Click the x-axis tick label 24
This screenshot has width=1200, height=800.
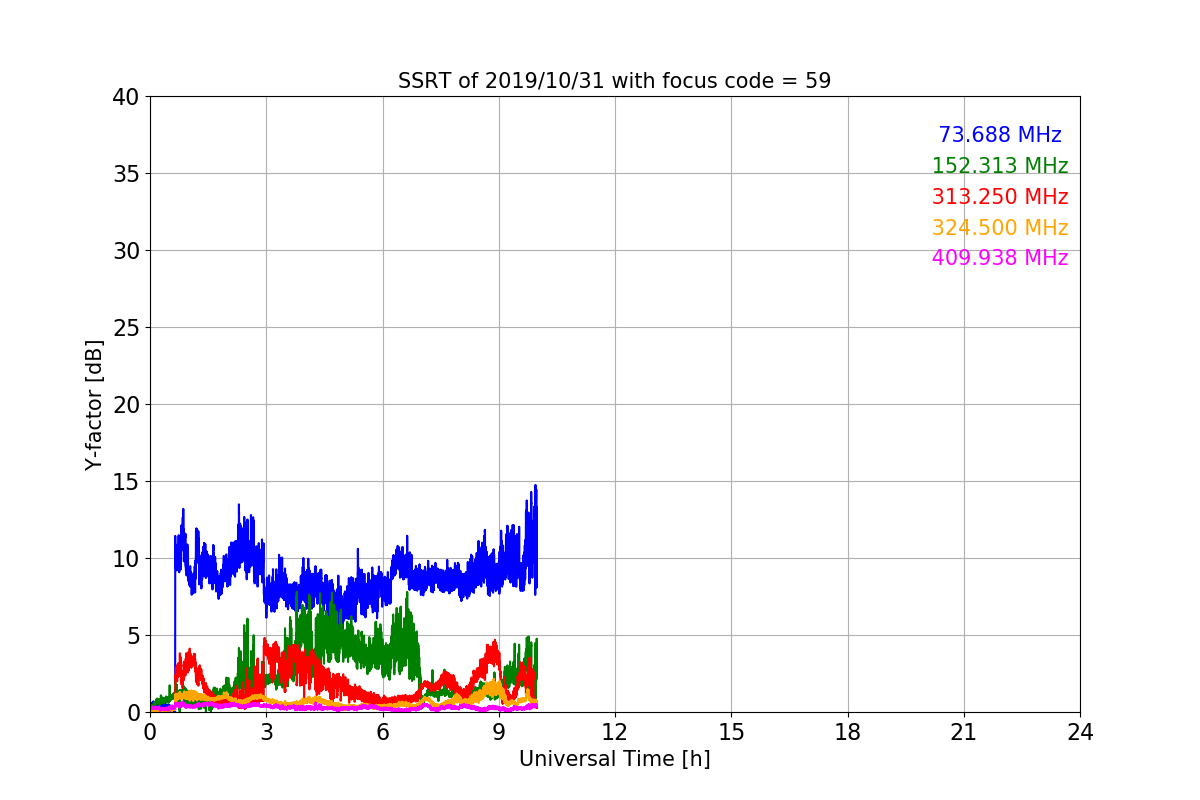pyautogui.click(x=1080, y=732)
